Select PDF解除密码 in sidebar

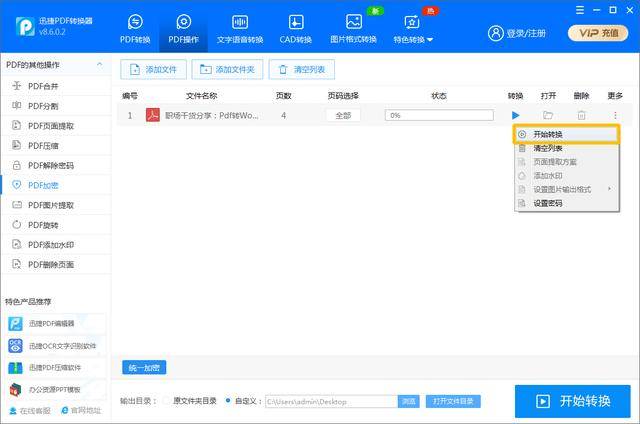pyautogui.click(x=56, y=165)
